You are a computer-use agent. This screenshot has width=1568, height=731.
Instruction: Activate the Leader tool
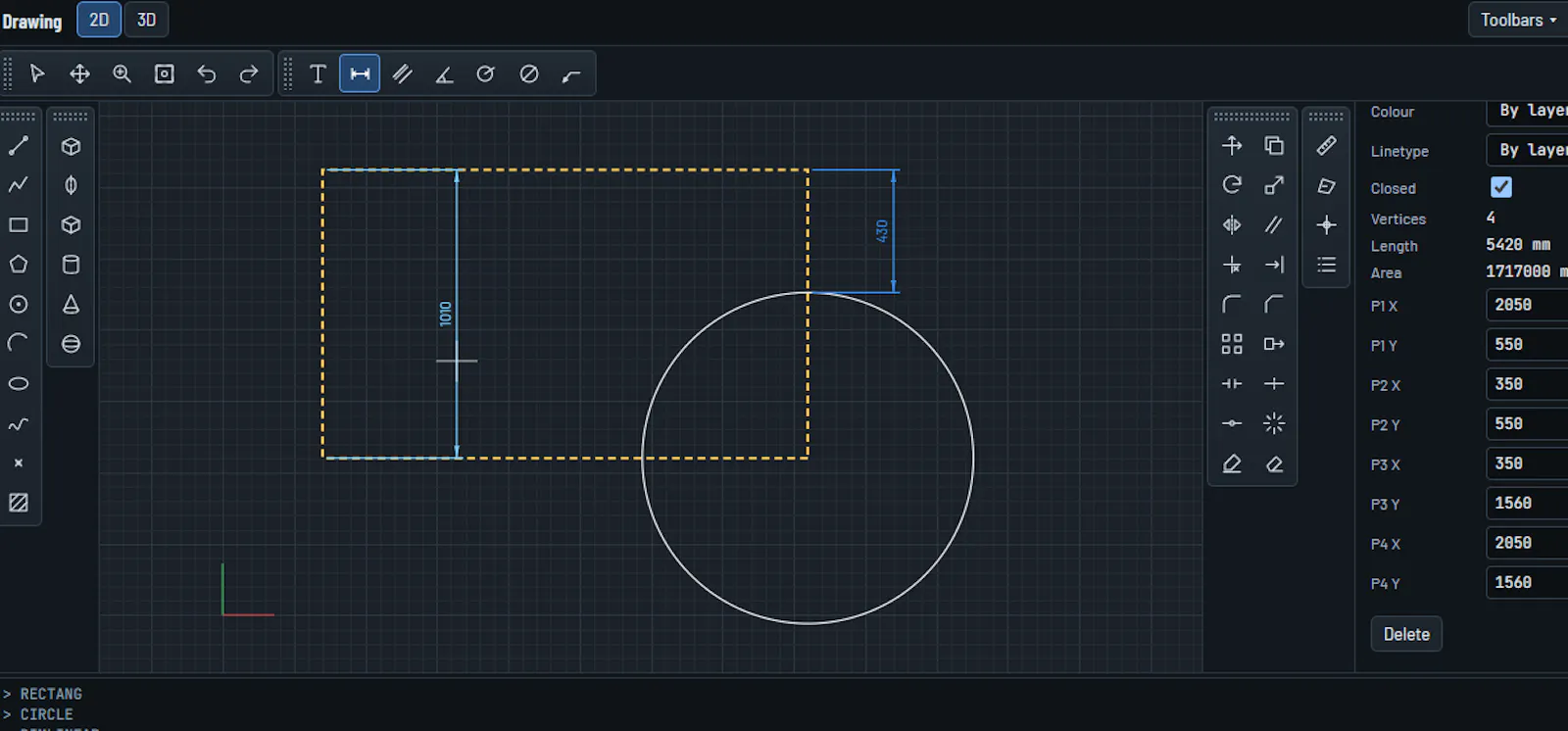pos(571,73)
